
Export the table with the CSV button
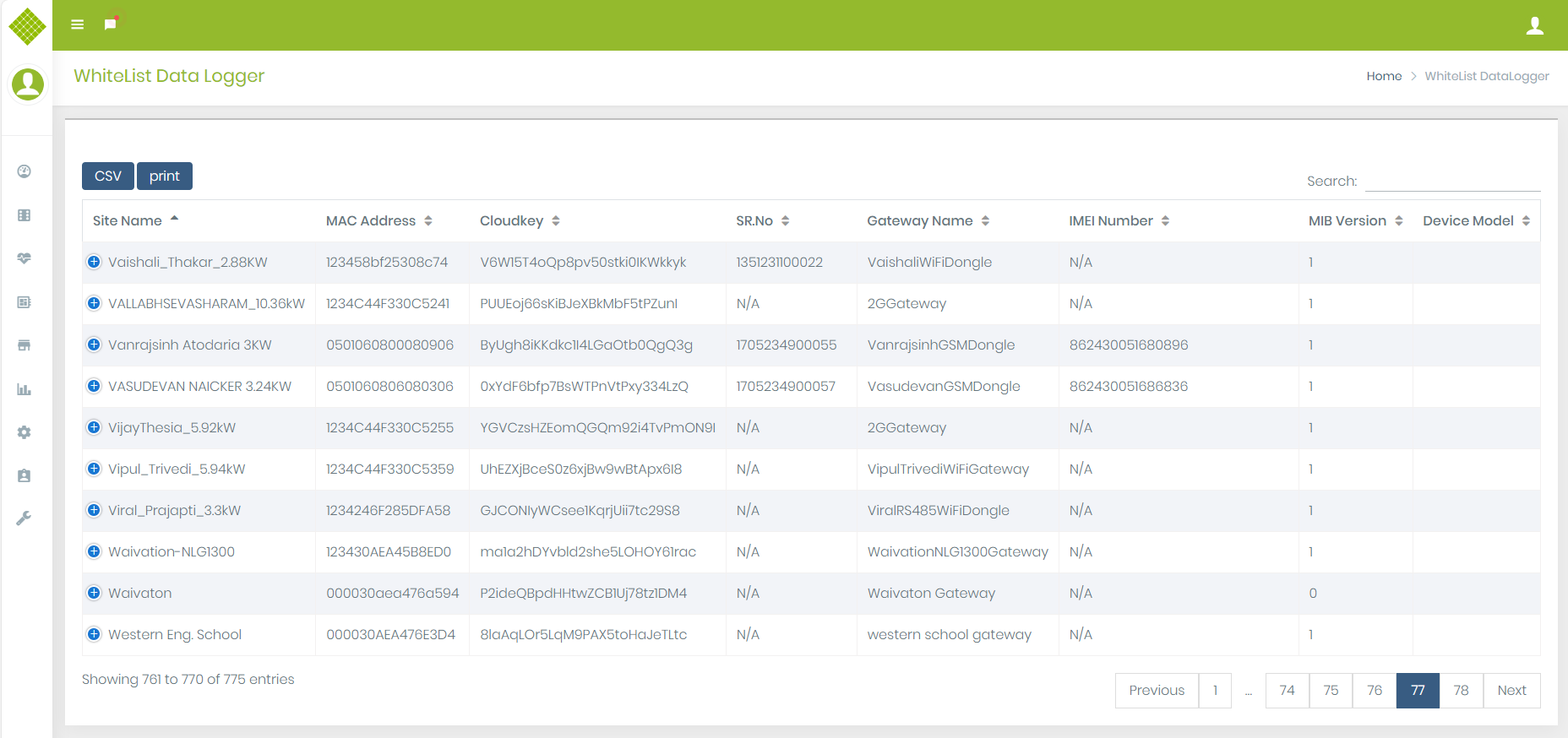click(x=107, y=176)
